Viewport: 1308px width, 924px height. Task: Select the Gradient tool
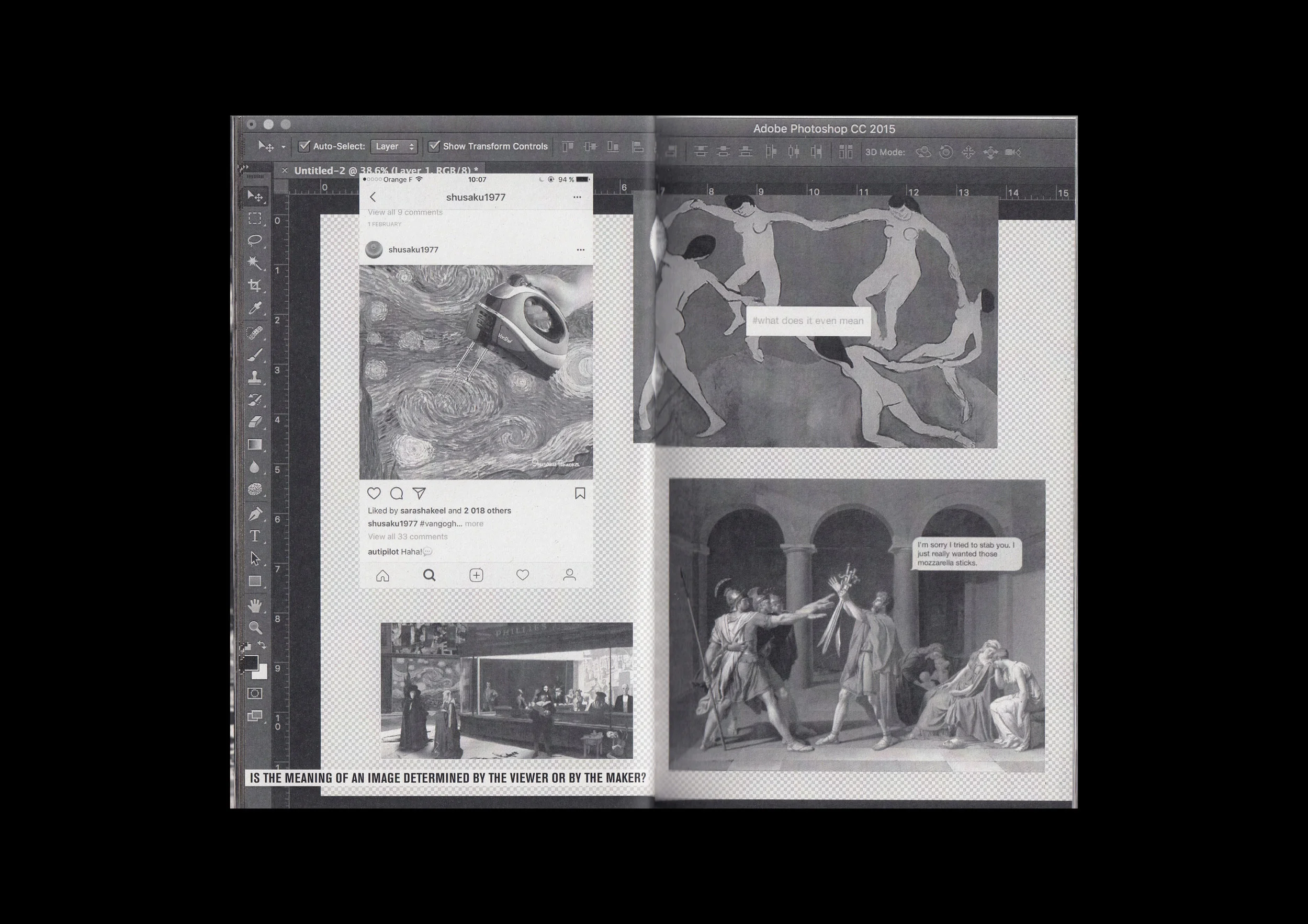[x=255, y=444]
